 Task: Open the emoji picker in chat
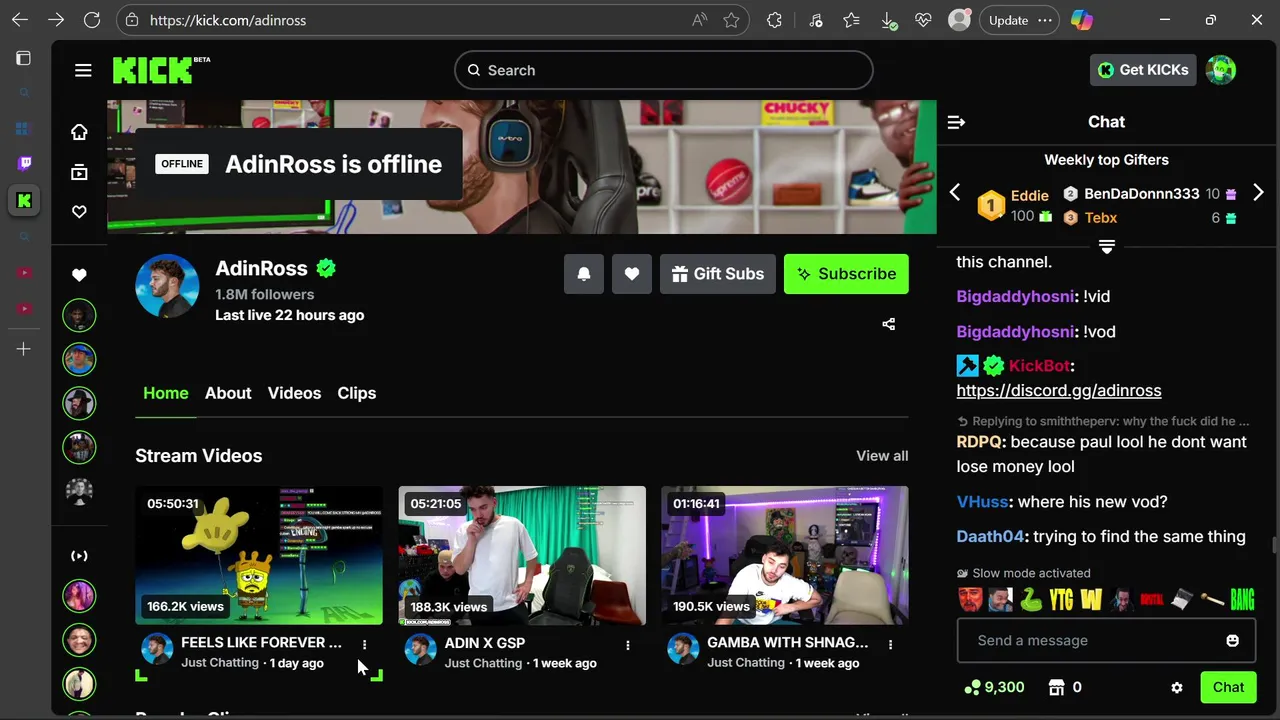click(x=1233, y=641)
